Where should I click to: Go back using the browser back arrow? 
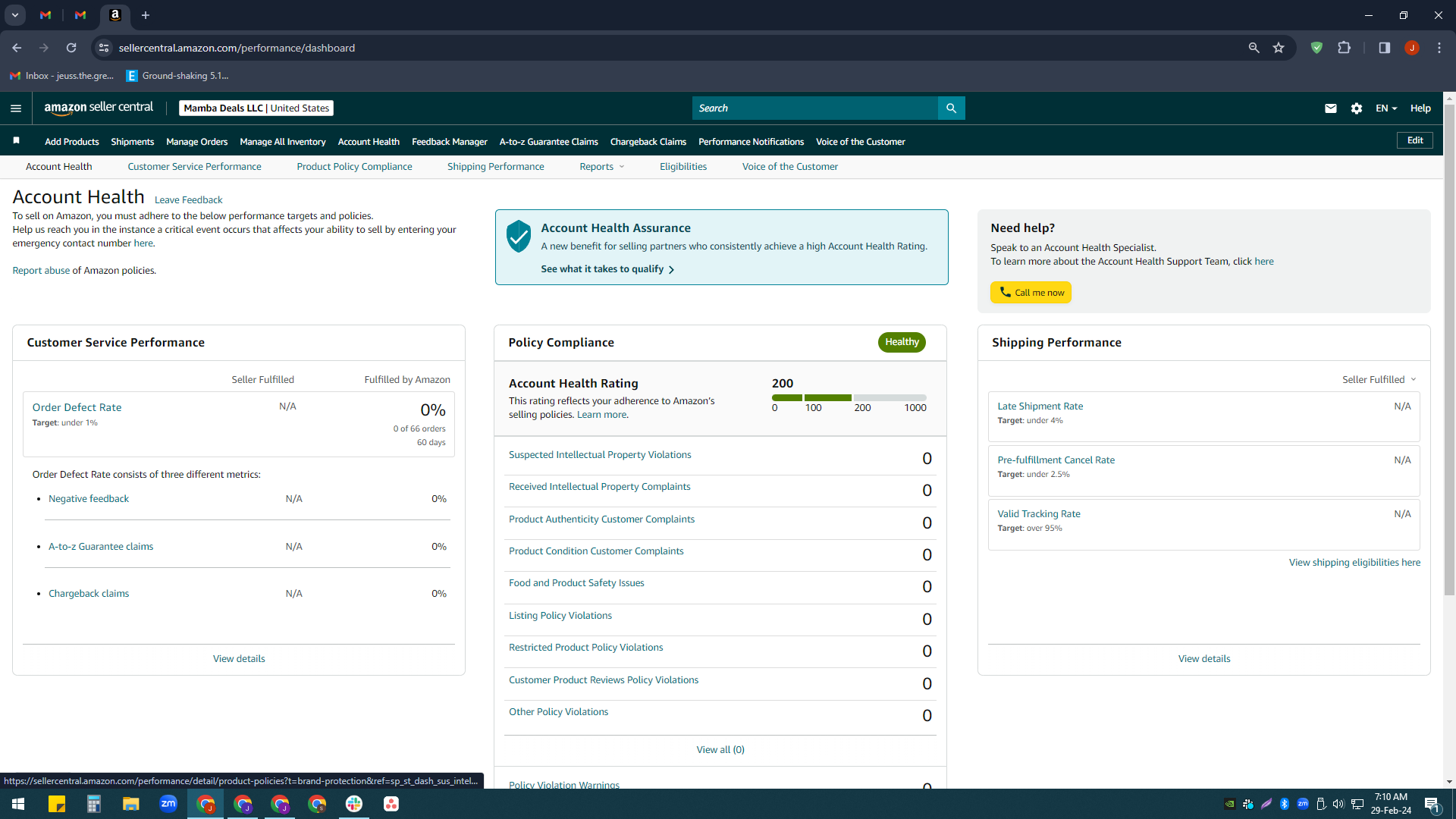click(17, 48)
